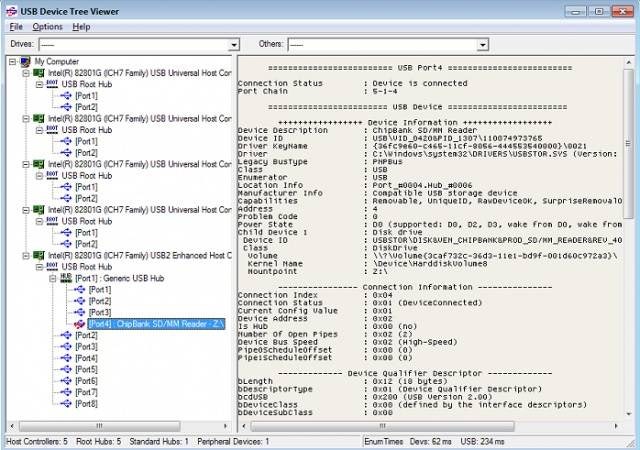This screenshot has height=450, width=640.
Task: Click the USB icon beside [Port7]
Action: coord(66,392)
